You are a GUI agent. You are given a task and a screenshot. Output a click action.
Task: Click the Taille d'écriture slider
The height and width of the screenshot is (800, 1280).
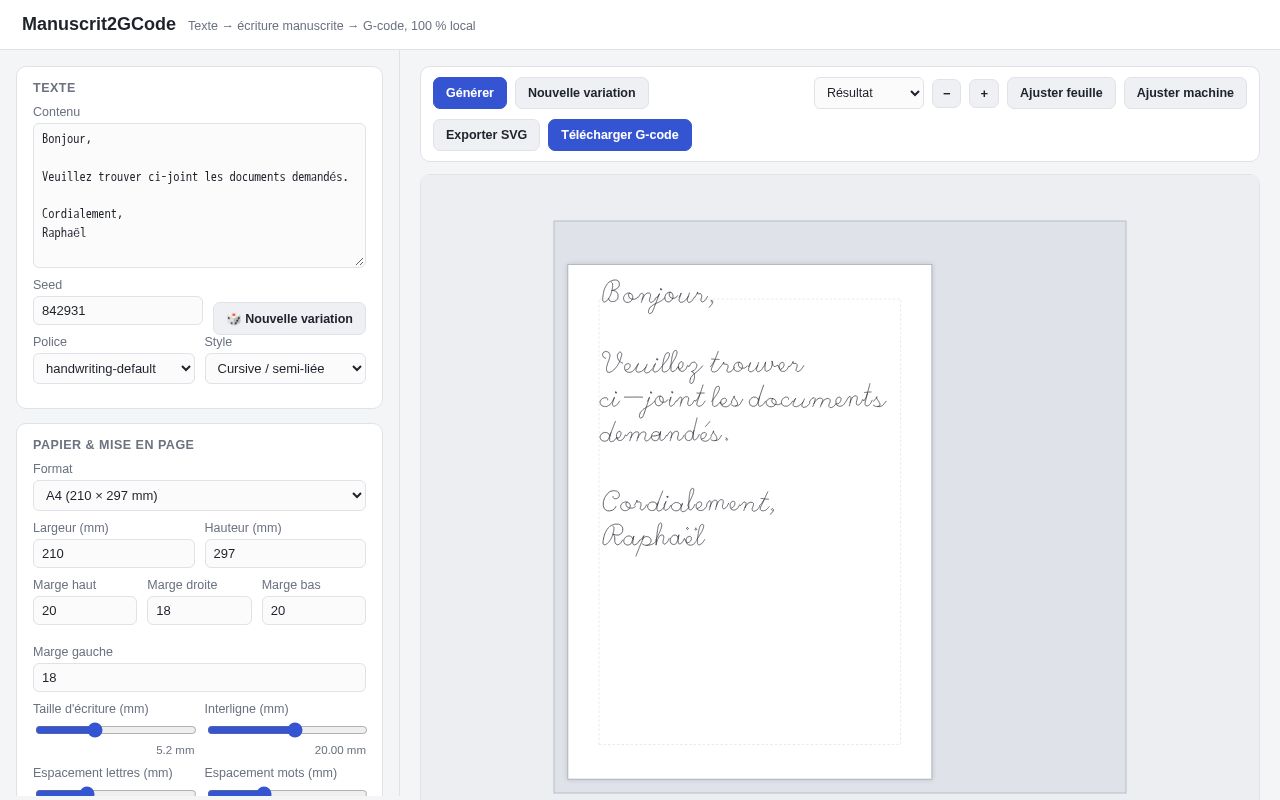pyautogui.click(x=115, y=730)
